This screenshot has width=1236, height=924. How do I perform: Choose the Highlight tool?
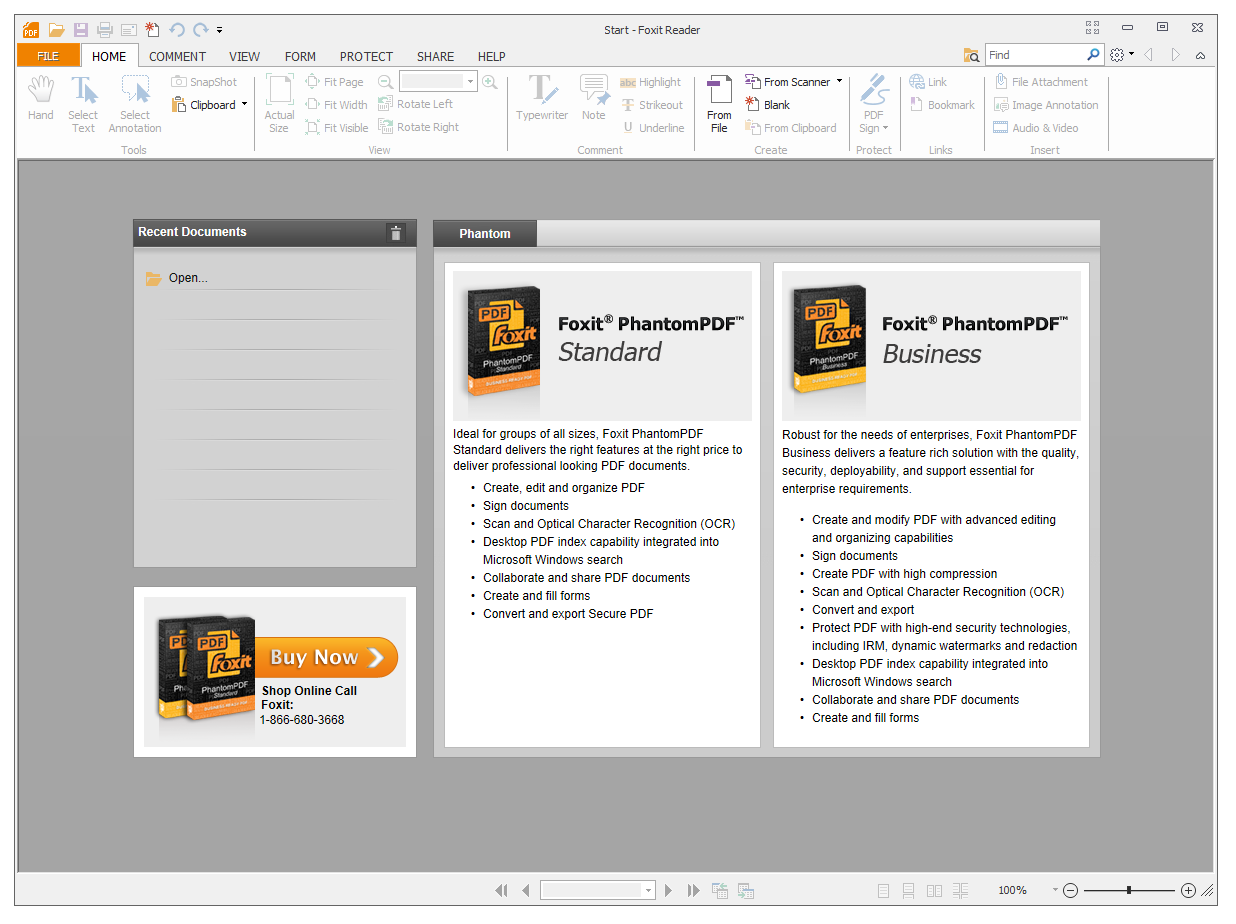(x=650, y=82)
